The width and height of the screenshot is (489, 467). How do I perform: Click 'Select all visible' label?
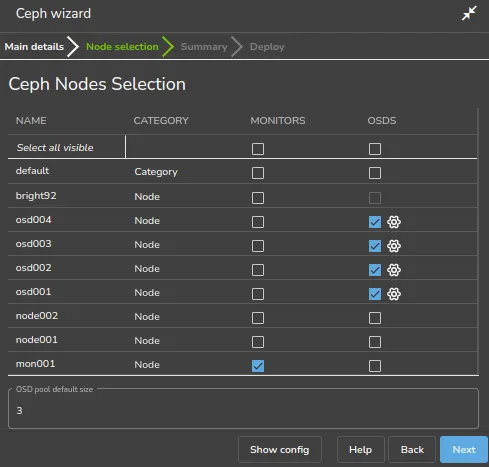point(55,148)
